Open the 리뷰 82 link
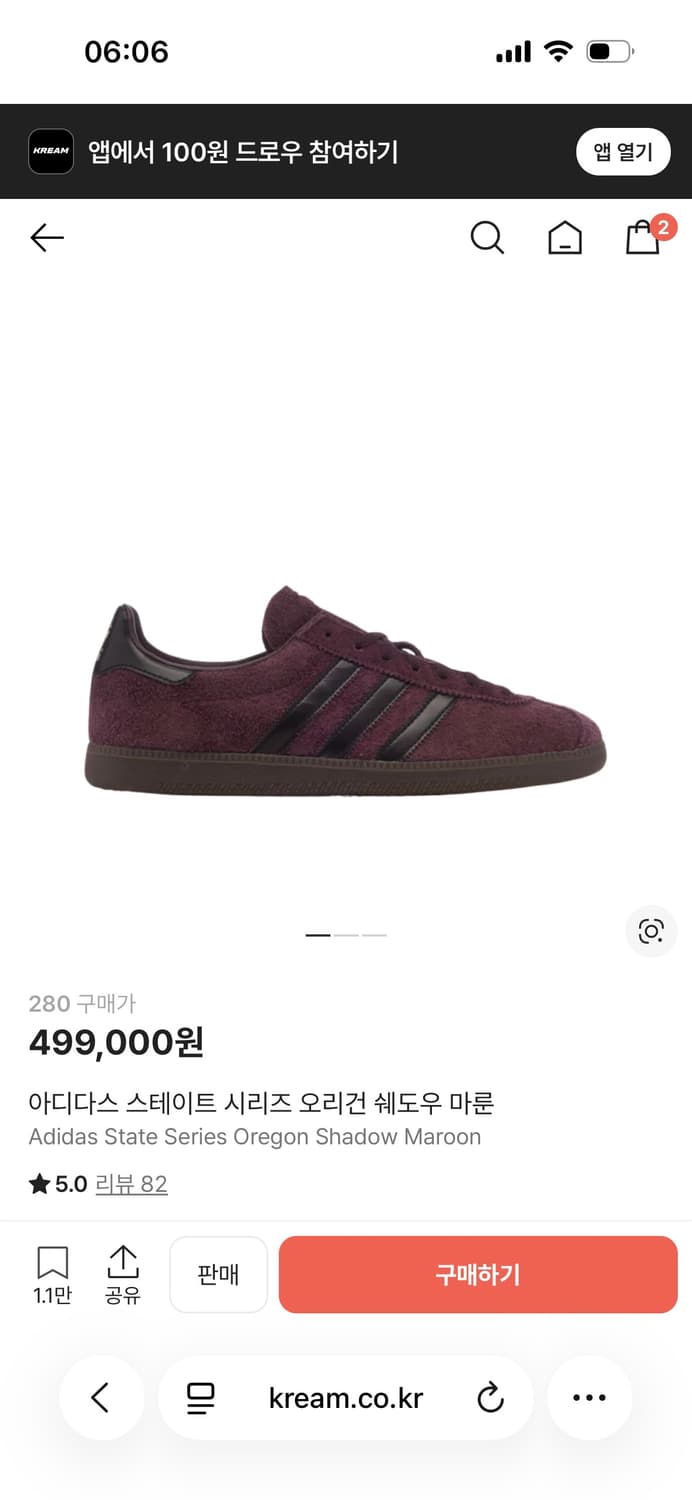This screenshot has width=692, height=1500. pos(131,1185)
